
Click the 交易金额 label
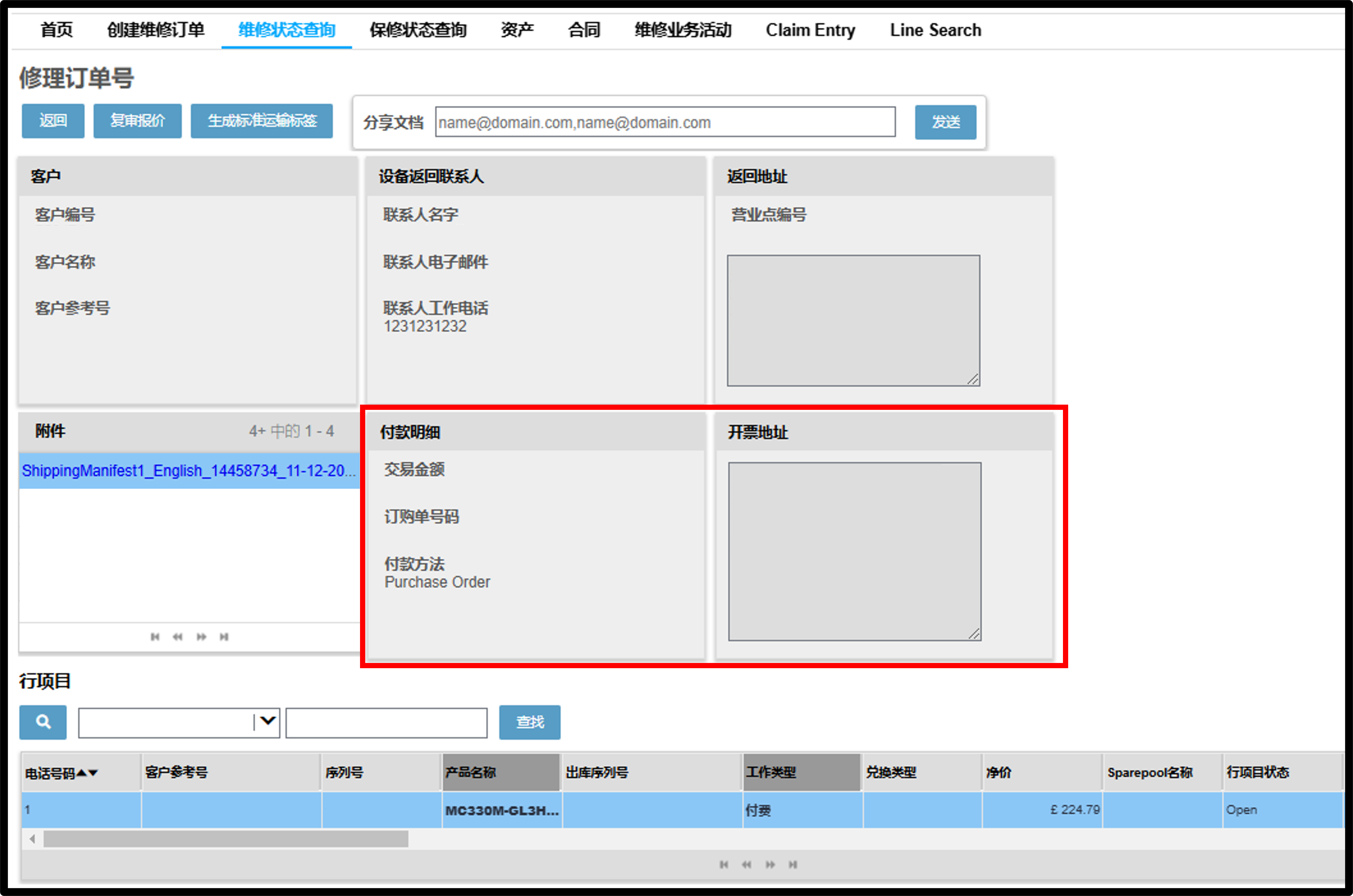point(414,469)
